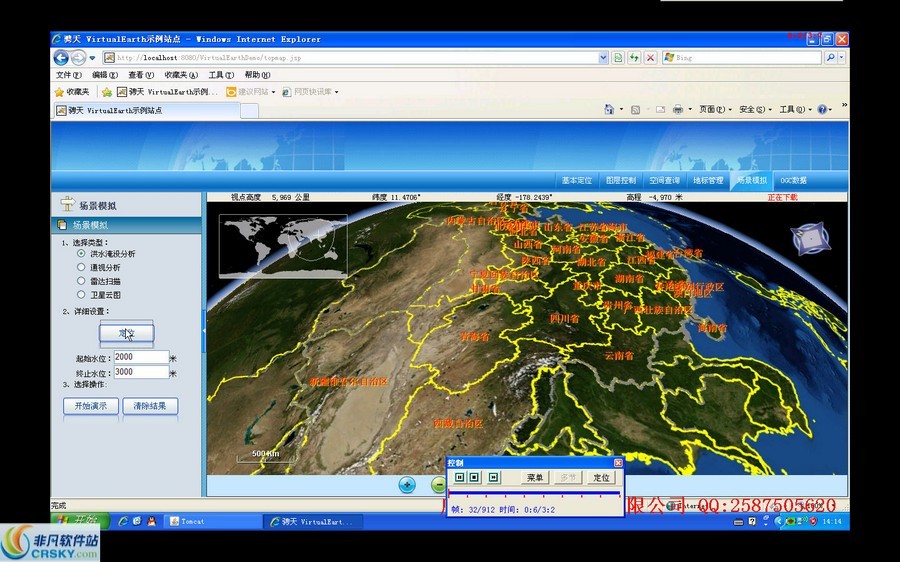Select the 雷达扫描 radio button
The image size is (900, 562).
(81, 281)
